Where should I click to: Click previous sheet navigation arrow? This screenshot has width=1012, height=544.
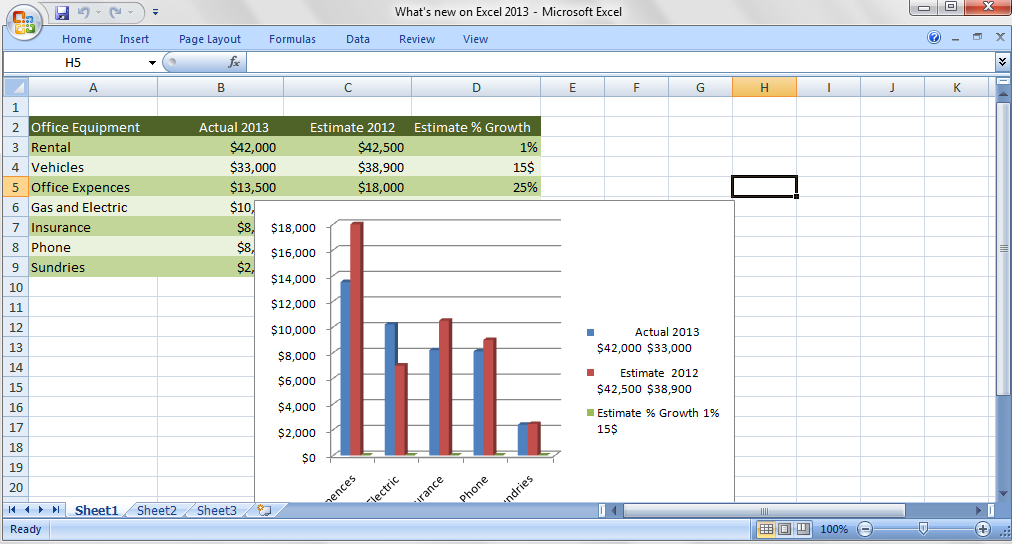click(x=27, y=510)
